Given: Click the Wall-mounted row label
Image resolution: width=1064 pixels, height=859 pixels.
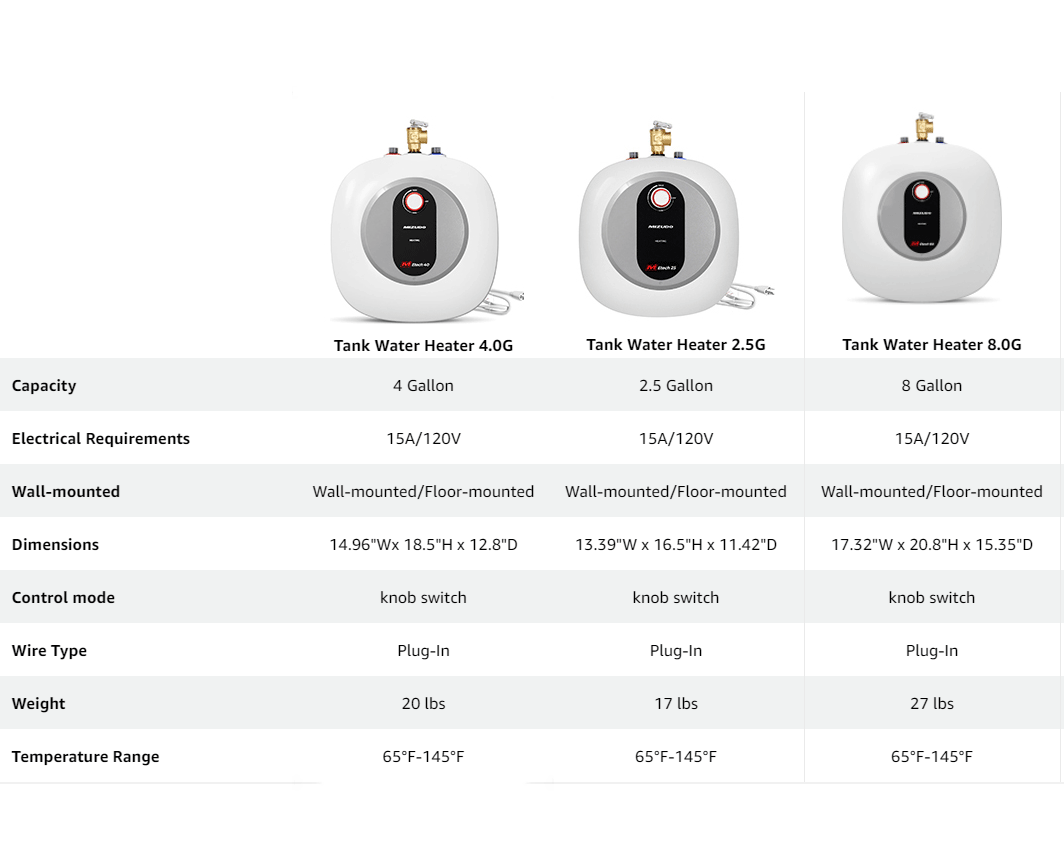Looking at the screenshot, I should pos(66,491).
